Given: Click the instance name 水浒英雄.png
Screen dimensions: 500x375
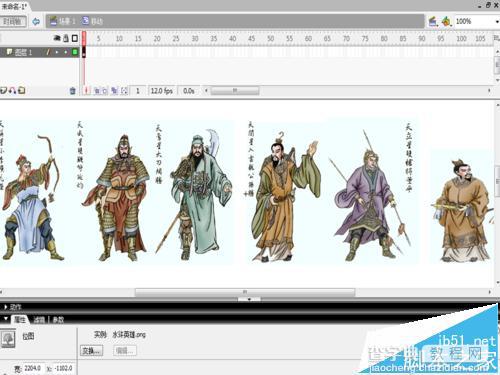Looking at the screenshot, I should coord(129,334).
